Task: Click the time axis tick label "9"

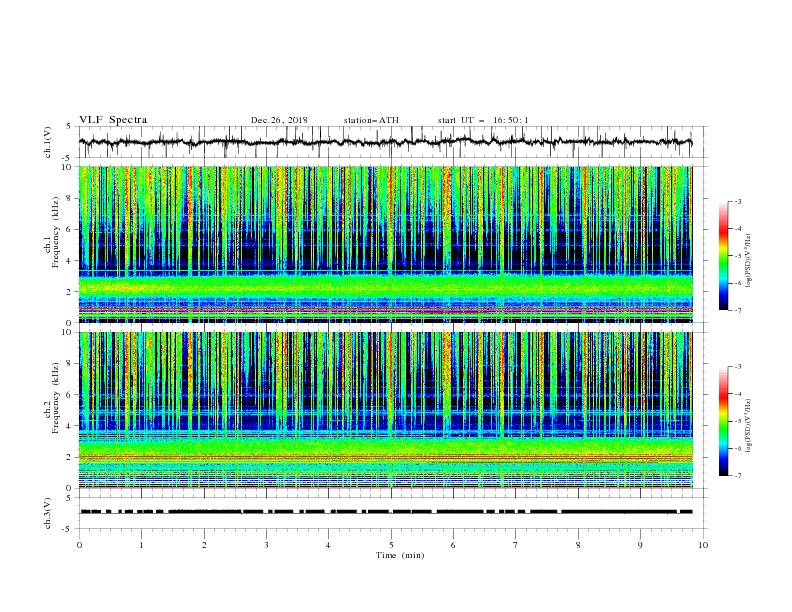Action: pos(640,545)
